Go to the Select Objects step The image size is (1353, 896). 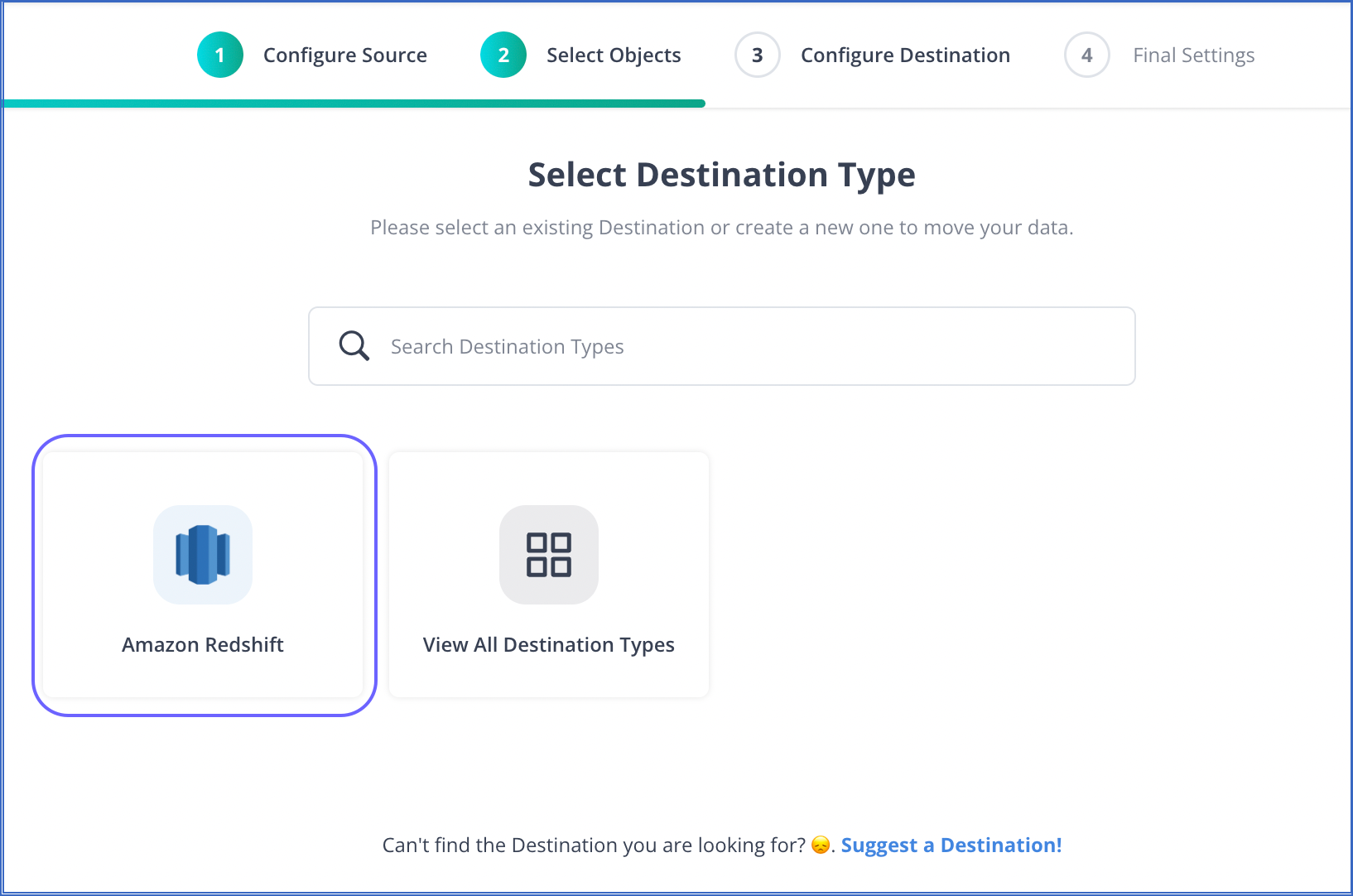point(614,55)
